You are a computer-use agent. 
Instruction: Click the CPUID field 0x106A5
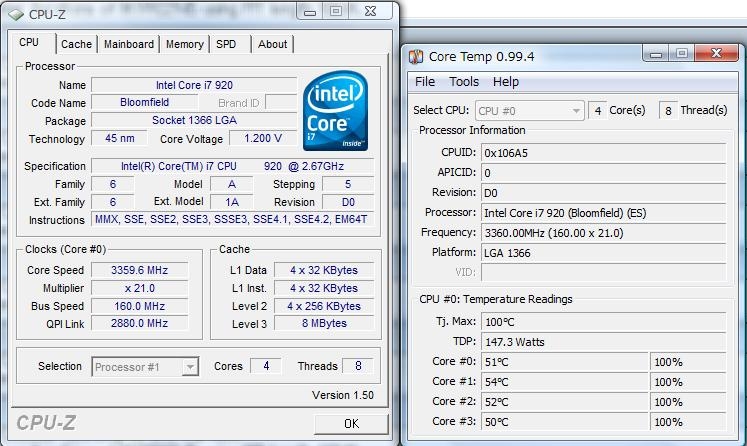click(x=604, y=153)
